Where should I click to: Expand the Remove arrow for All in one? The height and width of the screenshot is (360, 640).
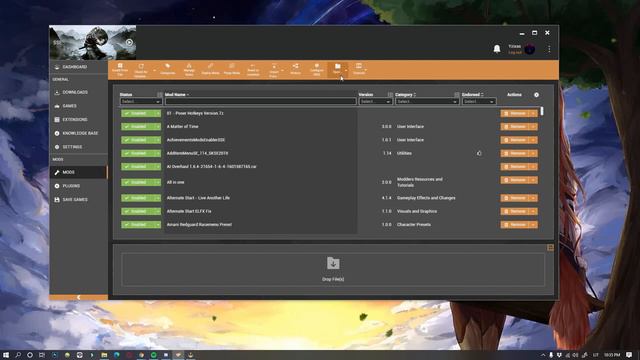(533, 180)
